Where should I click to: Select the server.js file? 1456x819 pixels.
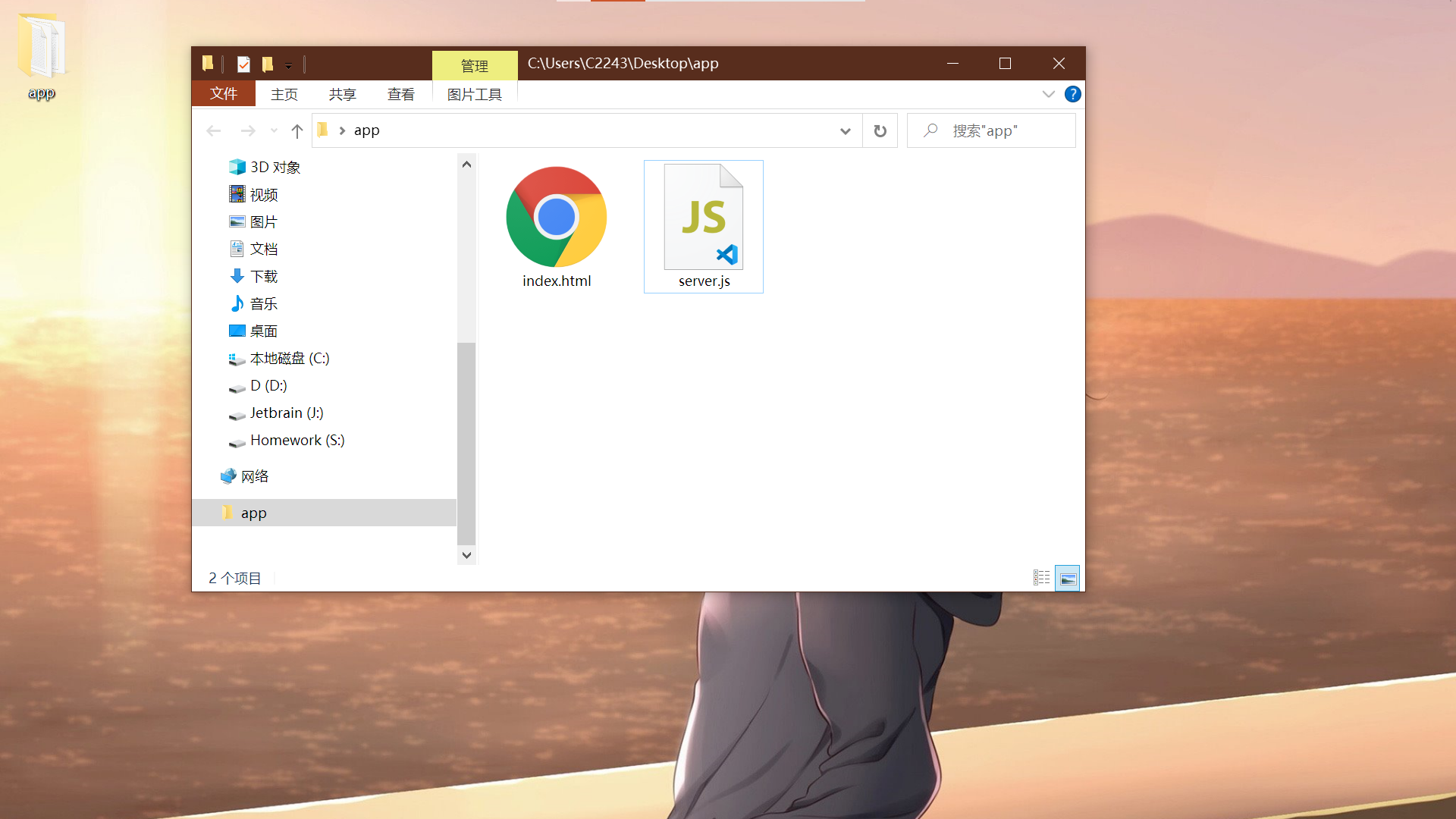coord(704,226)
